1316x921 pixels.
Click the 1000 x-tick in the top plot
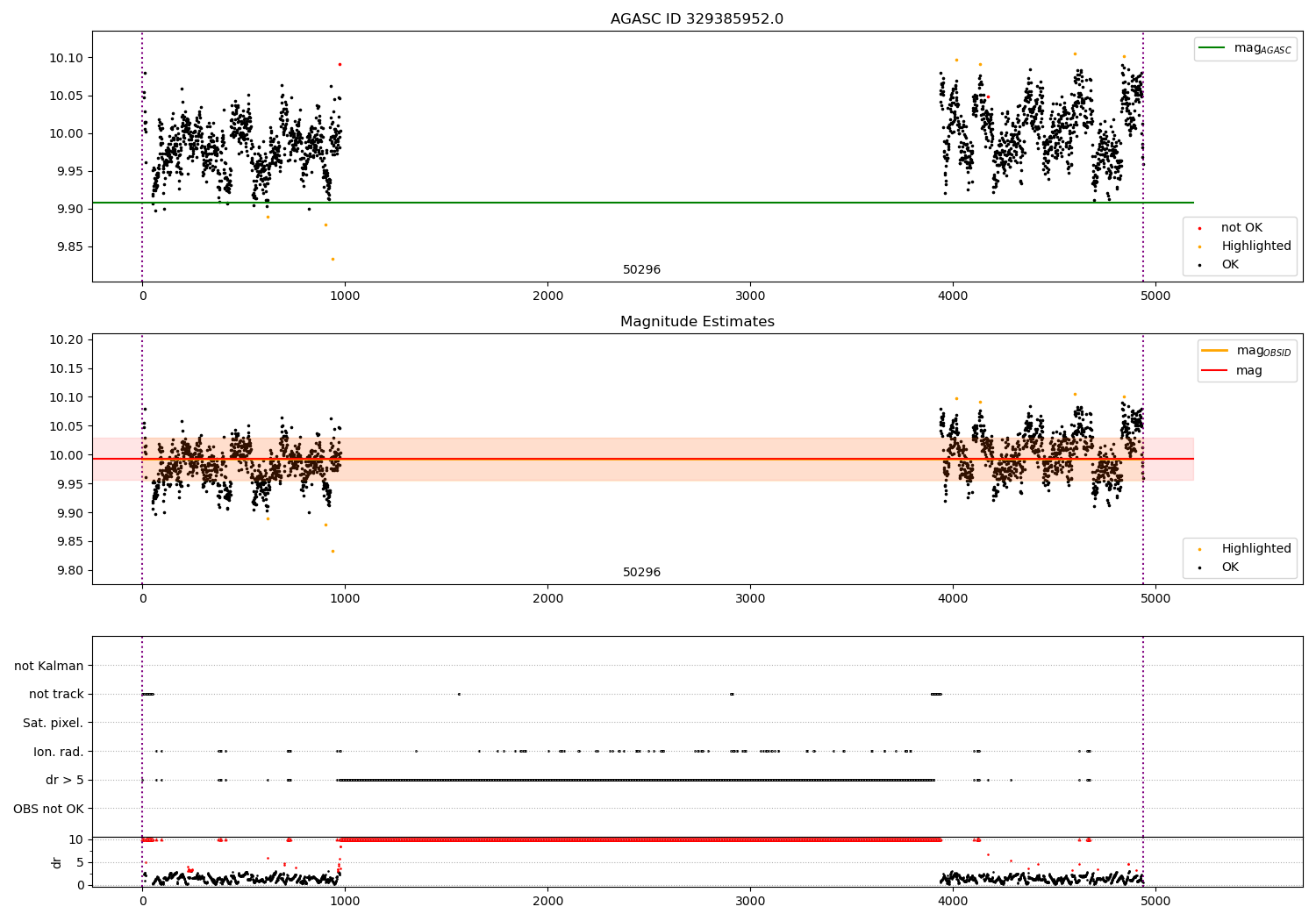pyautogui.click(x=345, y=296)
